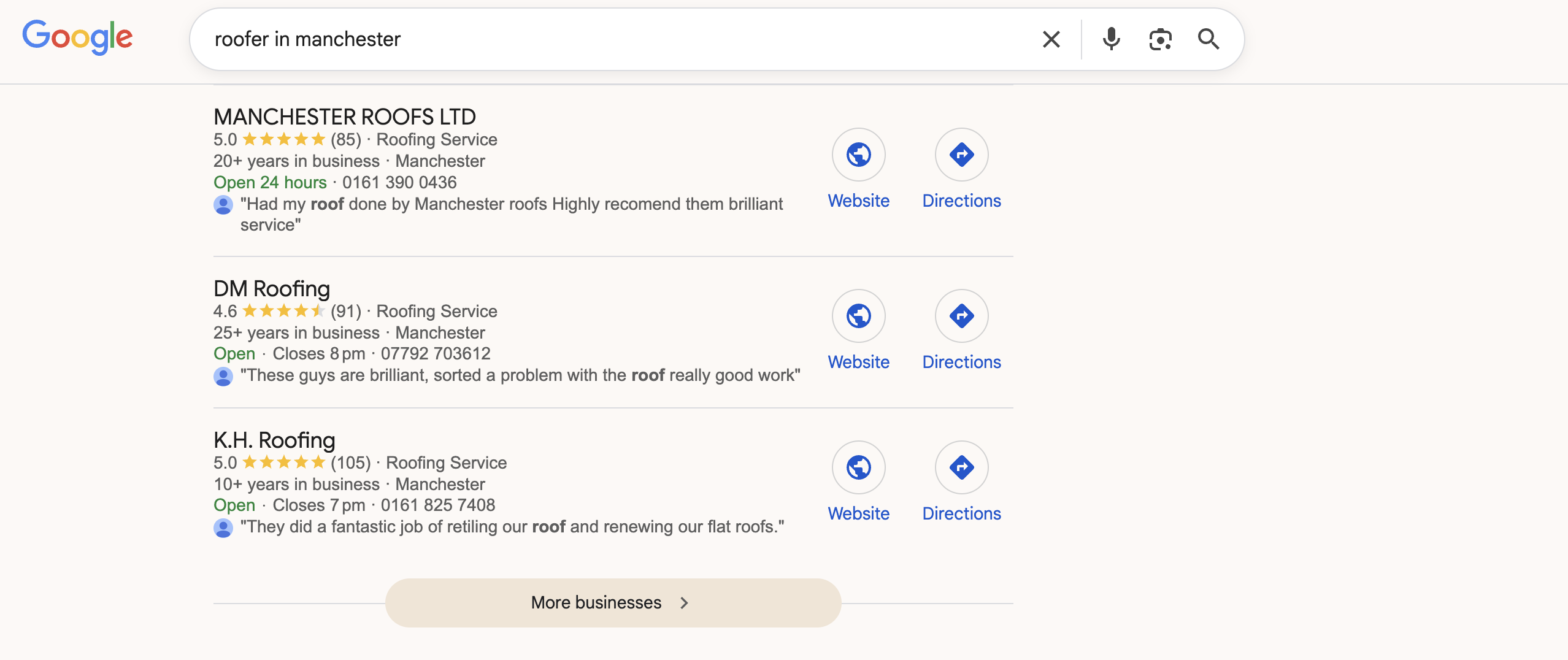Click directions arrow icon for DM Roofing
Image resolution: width=1568 pixels, height=660 pixels.
click(962, 316)
